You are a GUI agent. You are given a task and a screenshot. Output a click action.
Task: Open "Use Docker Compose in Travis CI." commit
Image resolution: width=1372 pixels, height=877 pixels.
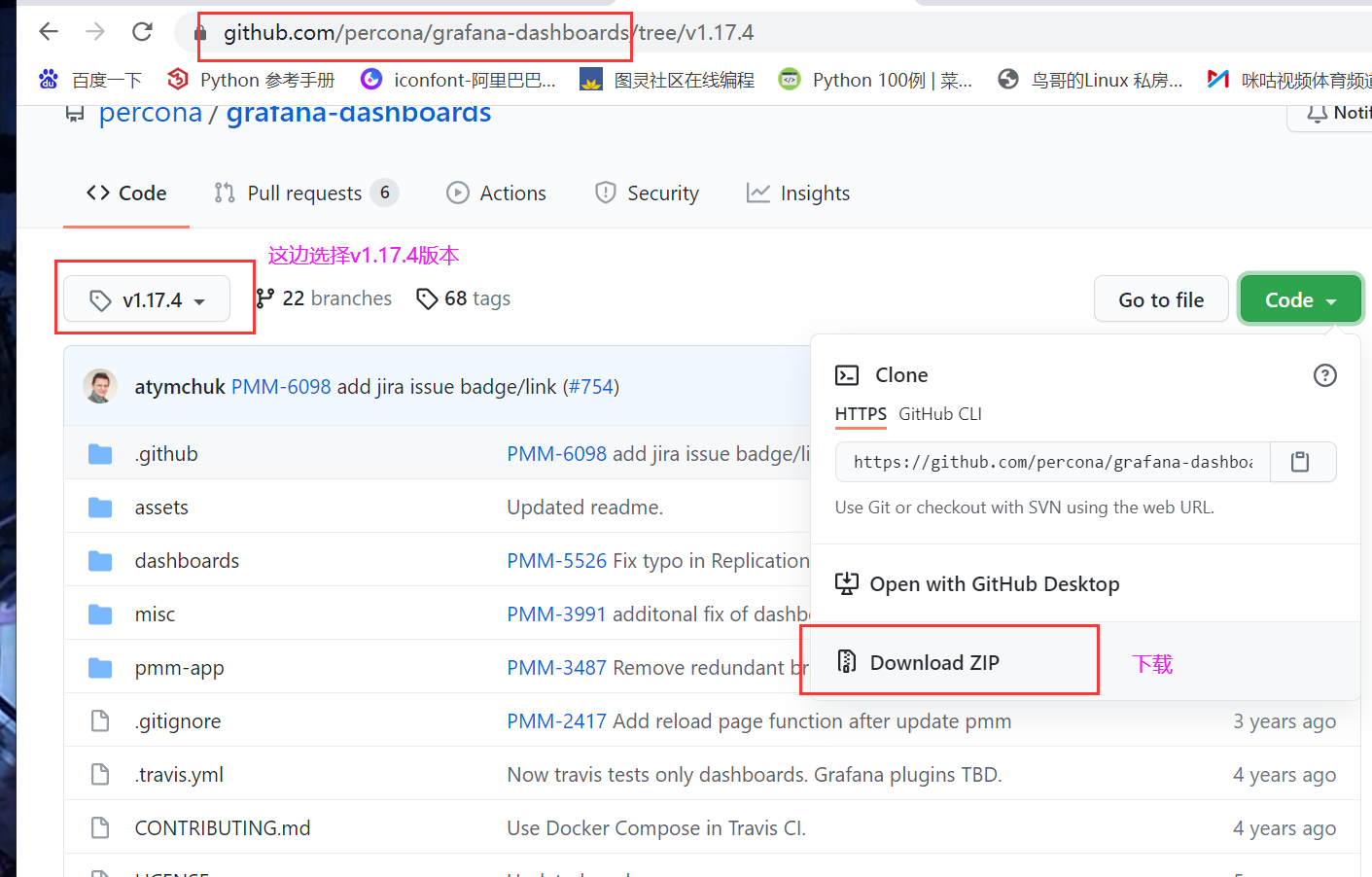pos(656,828)
